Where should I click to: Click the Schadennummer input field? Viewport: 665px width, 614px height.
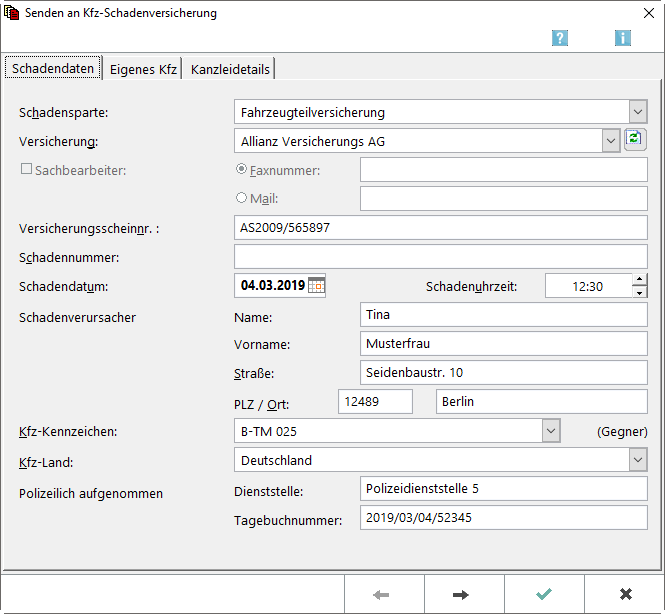click(x=440, y=257)
